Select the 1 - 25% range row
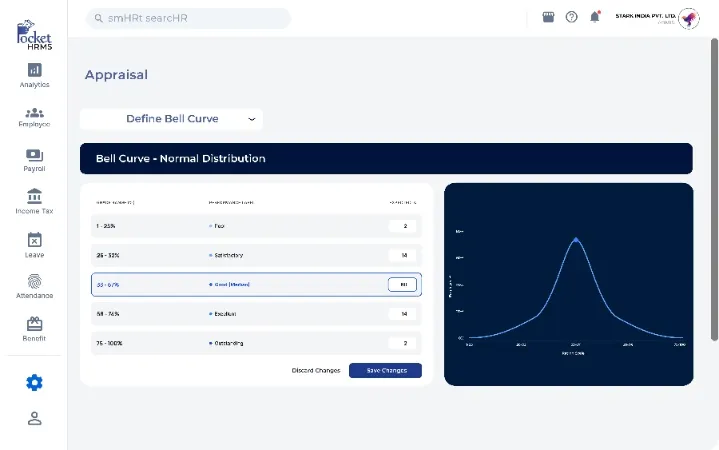Viewport: 719px width, 450px height. [256, 226]
